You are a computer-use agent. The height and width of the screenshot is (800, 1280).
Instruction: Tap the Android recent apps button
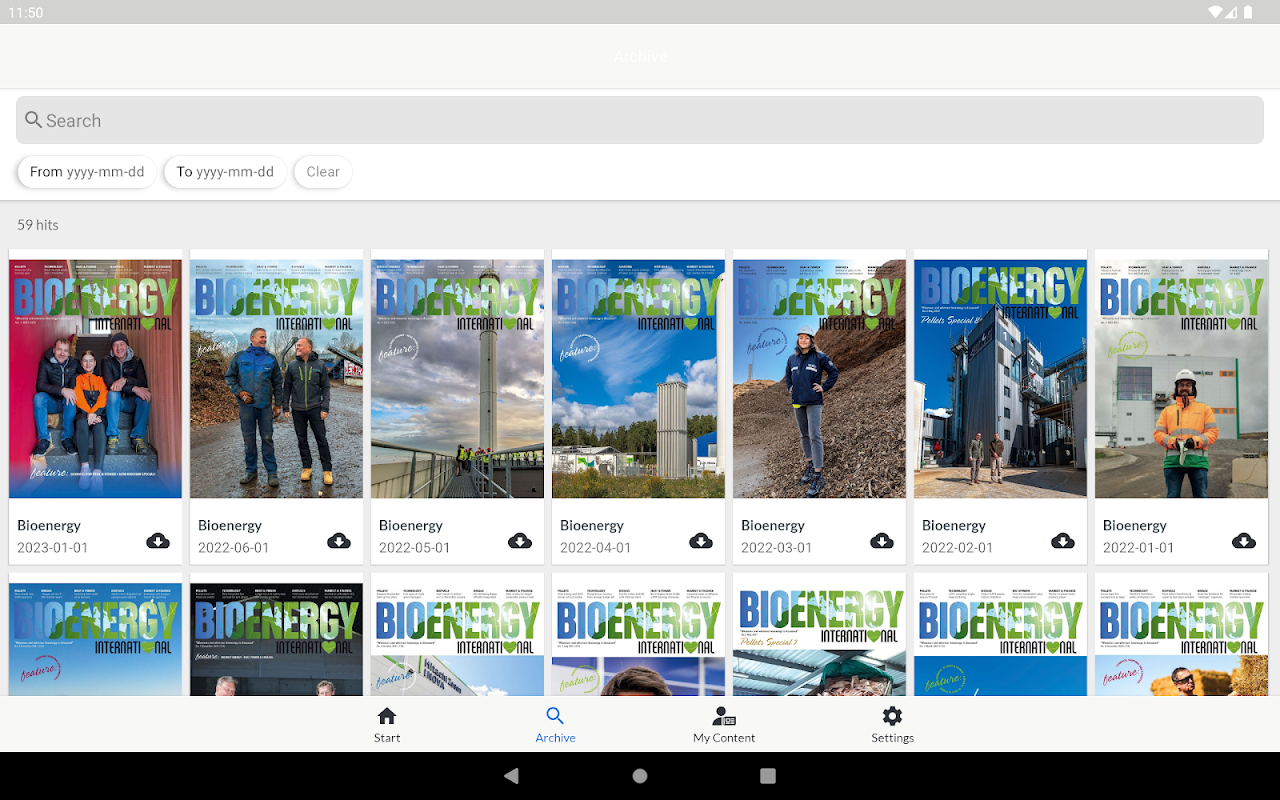(768, 776)
